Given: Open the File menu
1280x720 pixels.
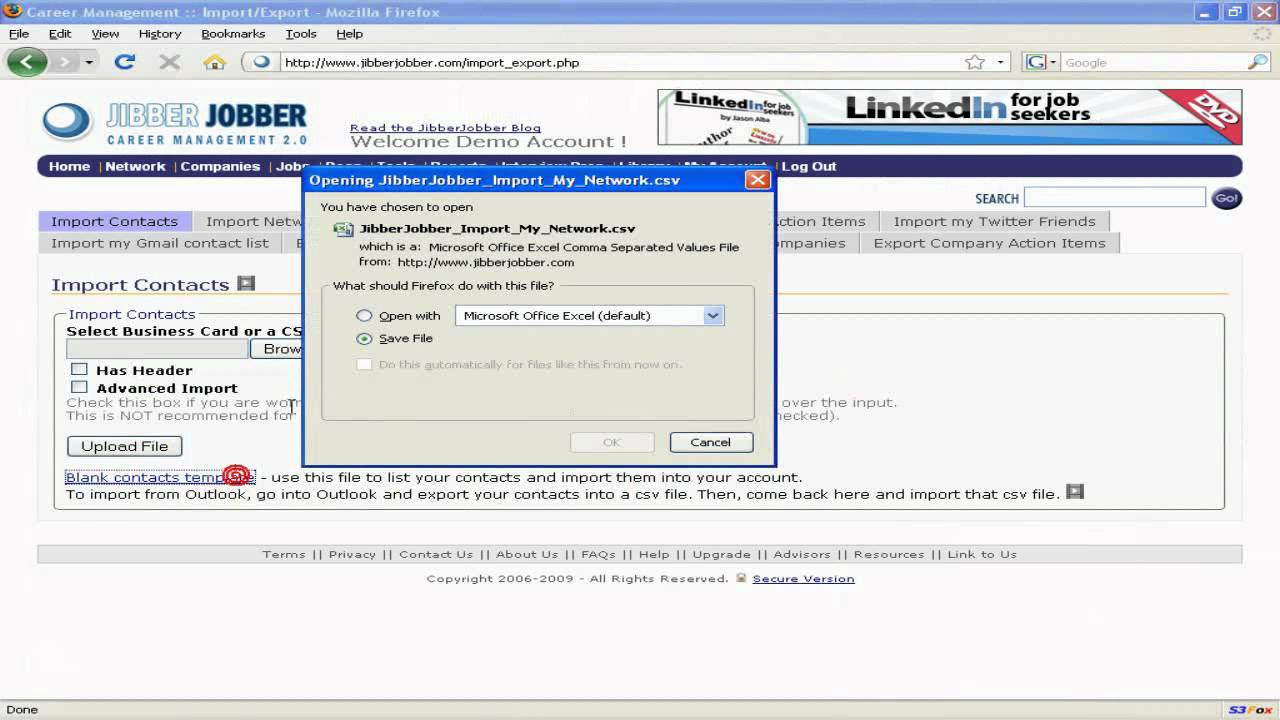Looking at the screenshot, I should point(19,33).
